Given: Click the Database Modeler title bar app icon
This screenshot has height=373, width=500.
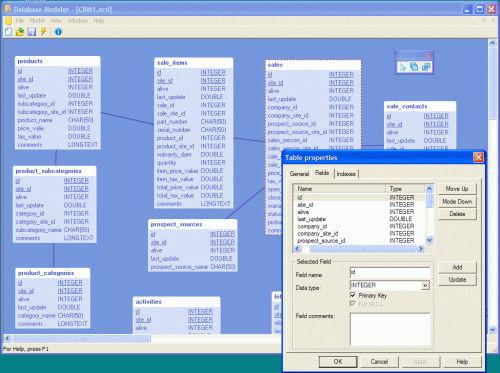Looking at the screenshot, I should point(8,9).
